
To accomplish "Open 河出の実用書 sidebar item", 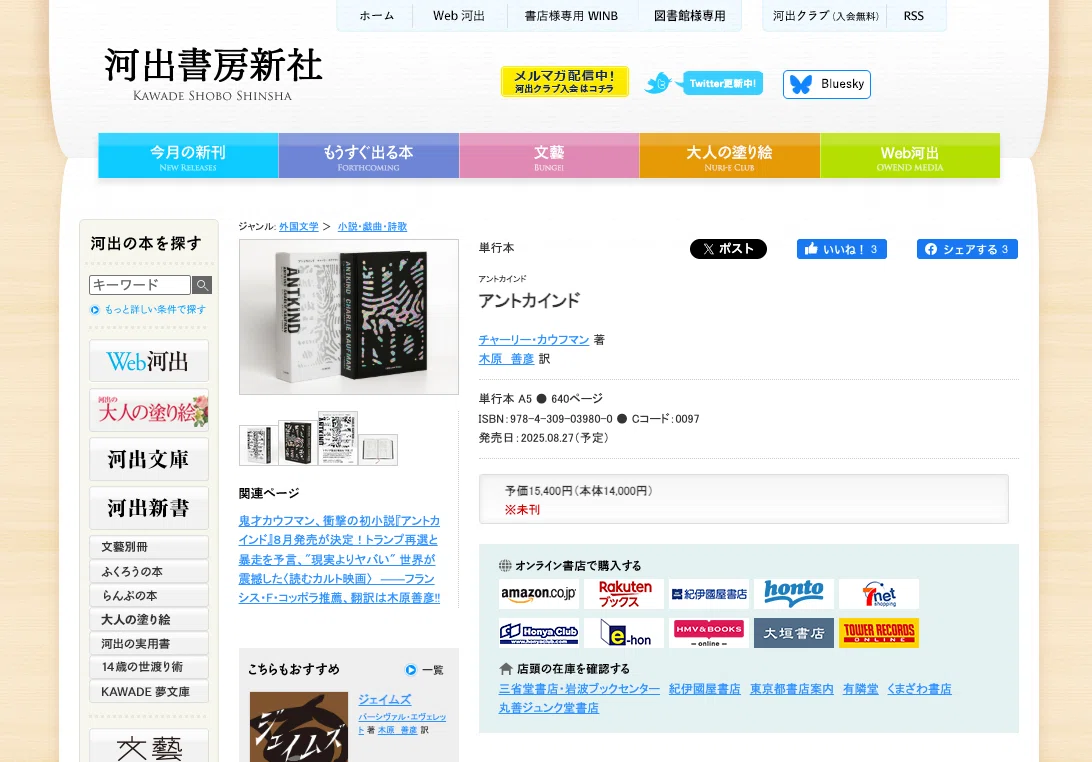I will [149, 644].
